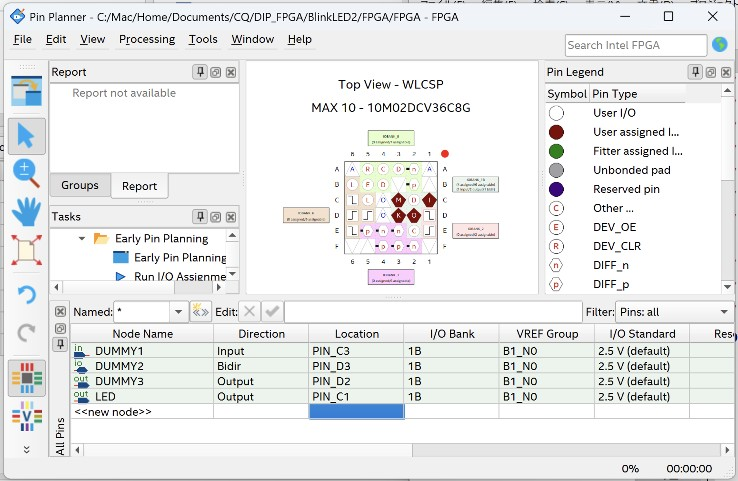
Task: Switch to the Groups tab
Action: click(80, 185)
